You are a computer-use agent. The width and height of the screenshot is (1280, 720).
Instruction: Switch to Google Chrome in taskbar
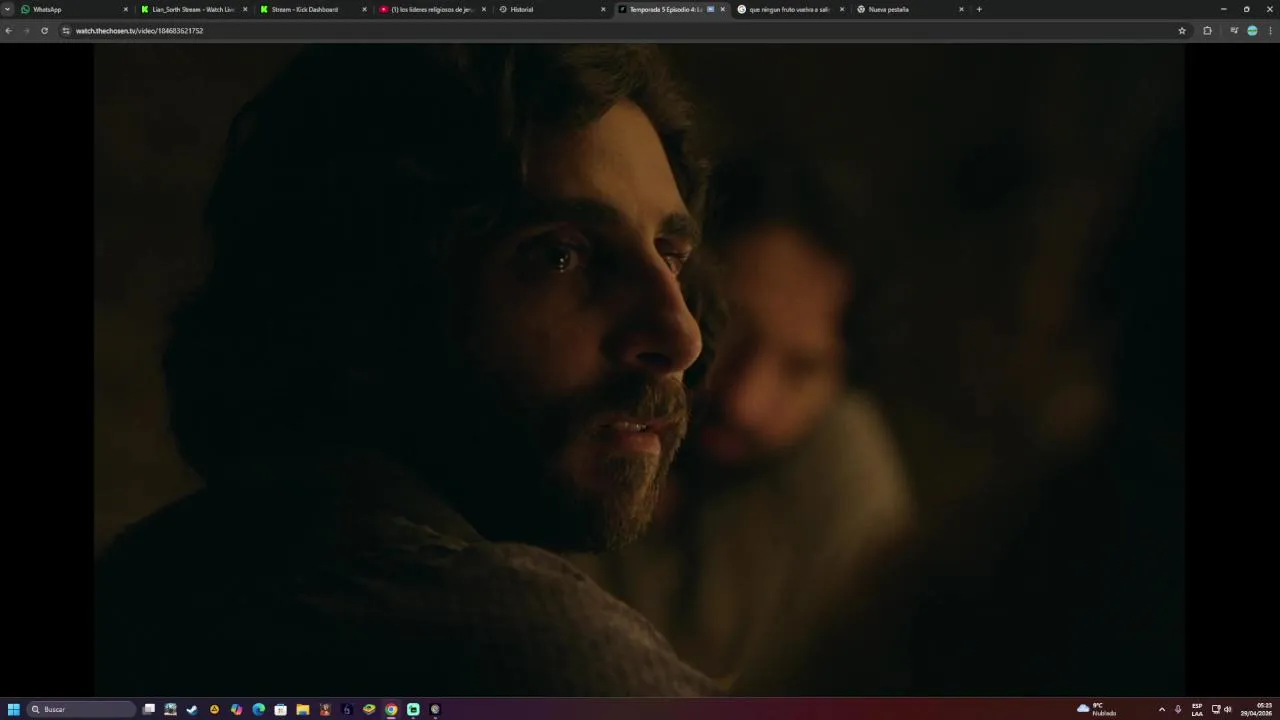point(391,709)
